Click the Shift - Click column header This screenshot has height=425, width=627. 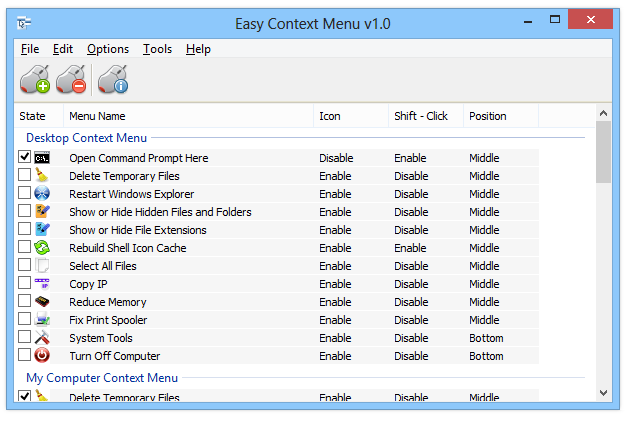coord(426,116)
